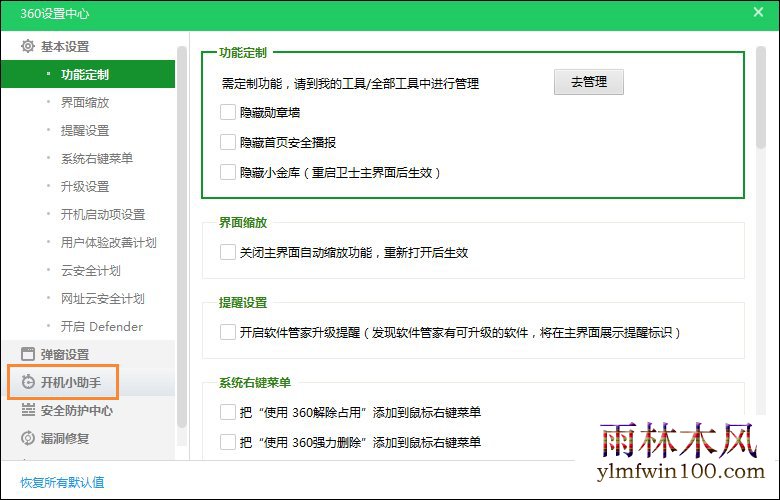The image size is (780, 500).
Task: Open 用户体验改善计划 sidebar item
Action: click(x=108, y=242)
